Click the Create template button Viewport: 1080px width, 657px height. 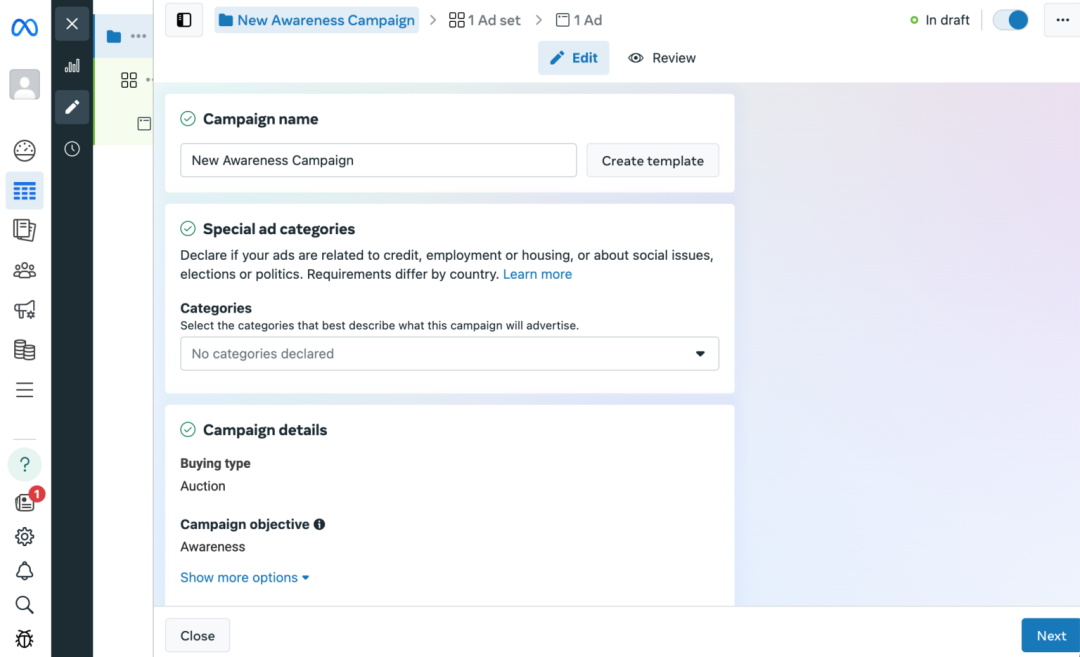click(x=652, y=161)
